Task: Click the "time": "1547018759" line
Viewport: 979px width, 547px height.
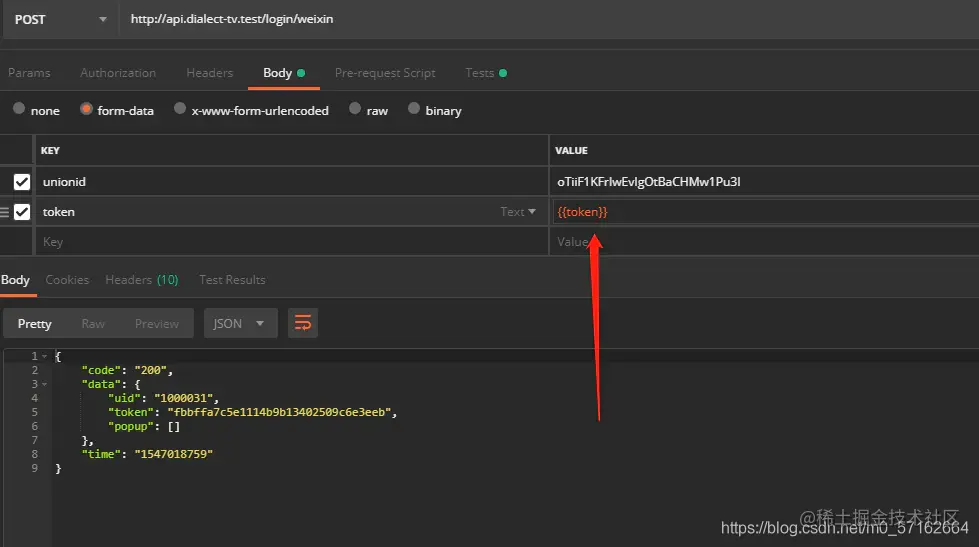Action: pos(147,454)
